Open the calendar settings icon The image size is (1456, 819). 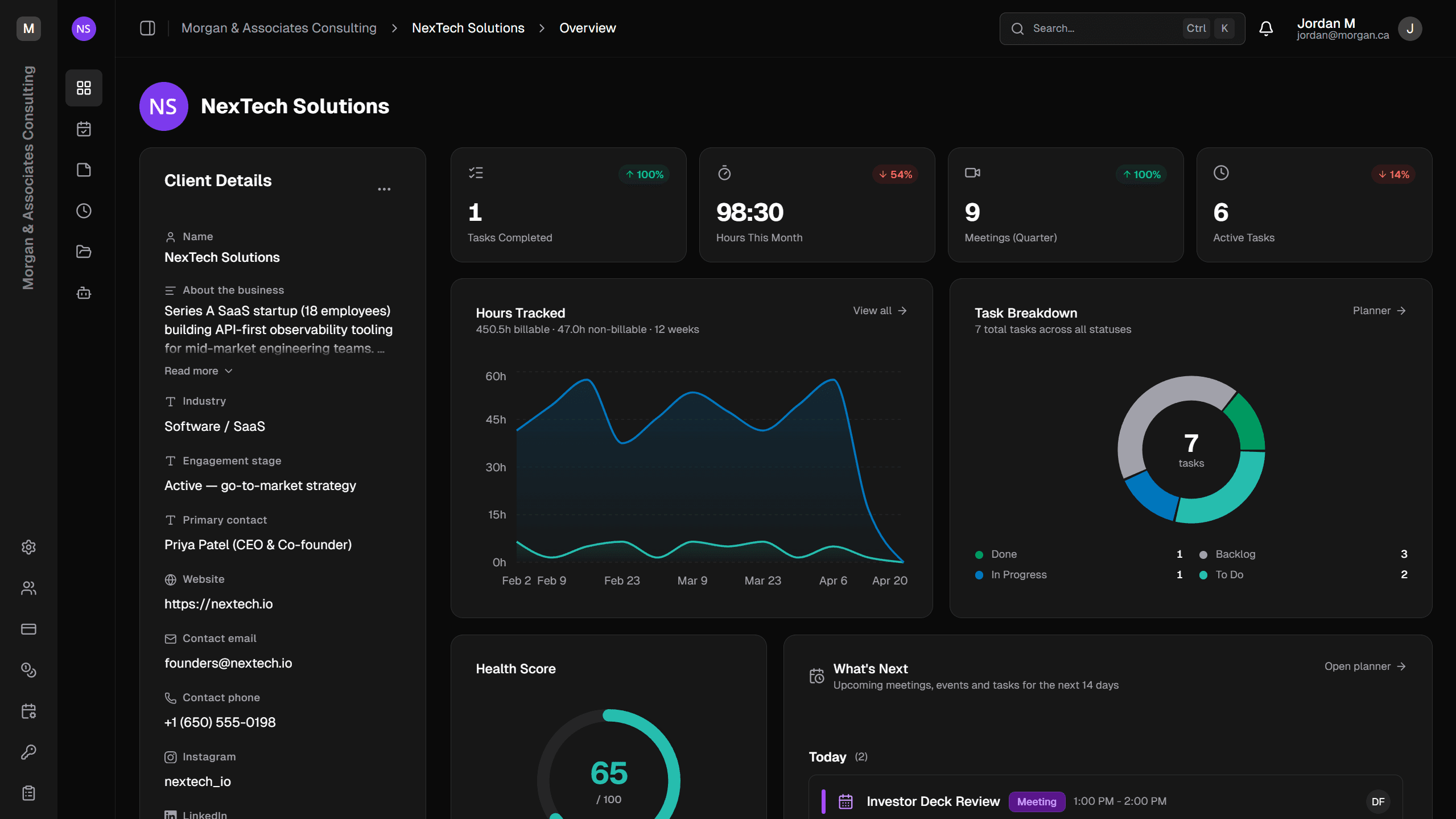(28, 711)
